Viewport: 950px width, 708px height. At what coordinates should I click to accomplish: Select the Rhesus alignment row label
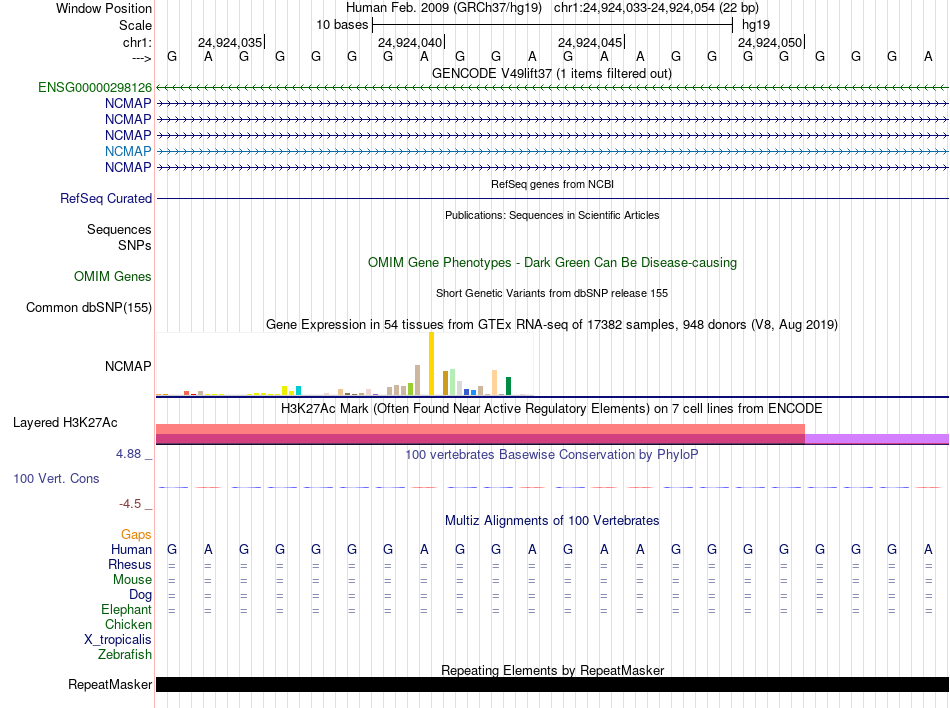130,564
